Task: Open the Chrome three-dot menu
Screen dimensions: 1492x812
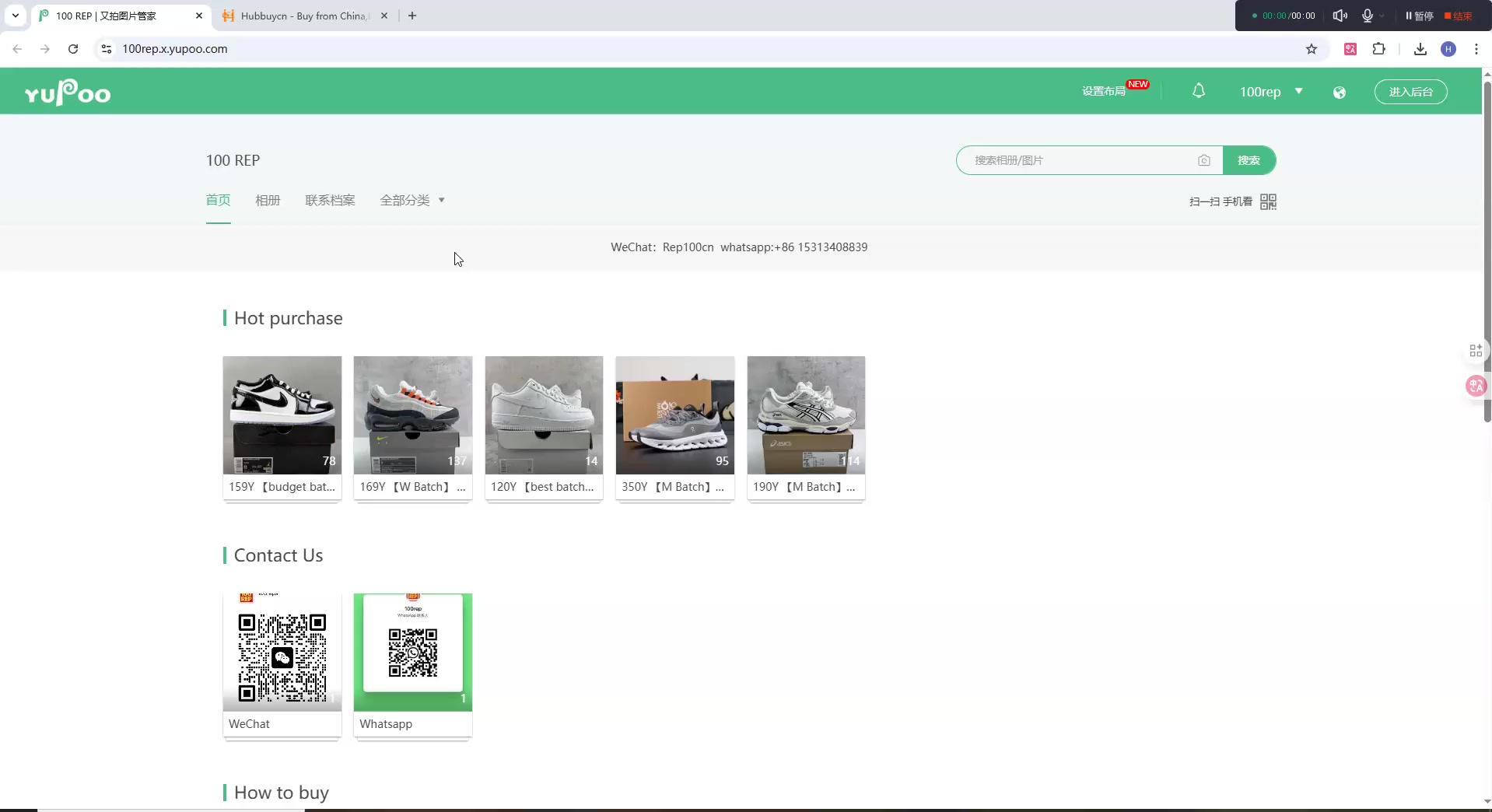Action: (1476, 49)
